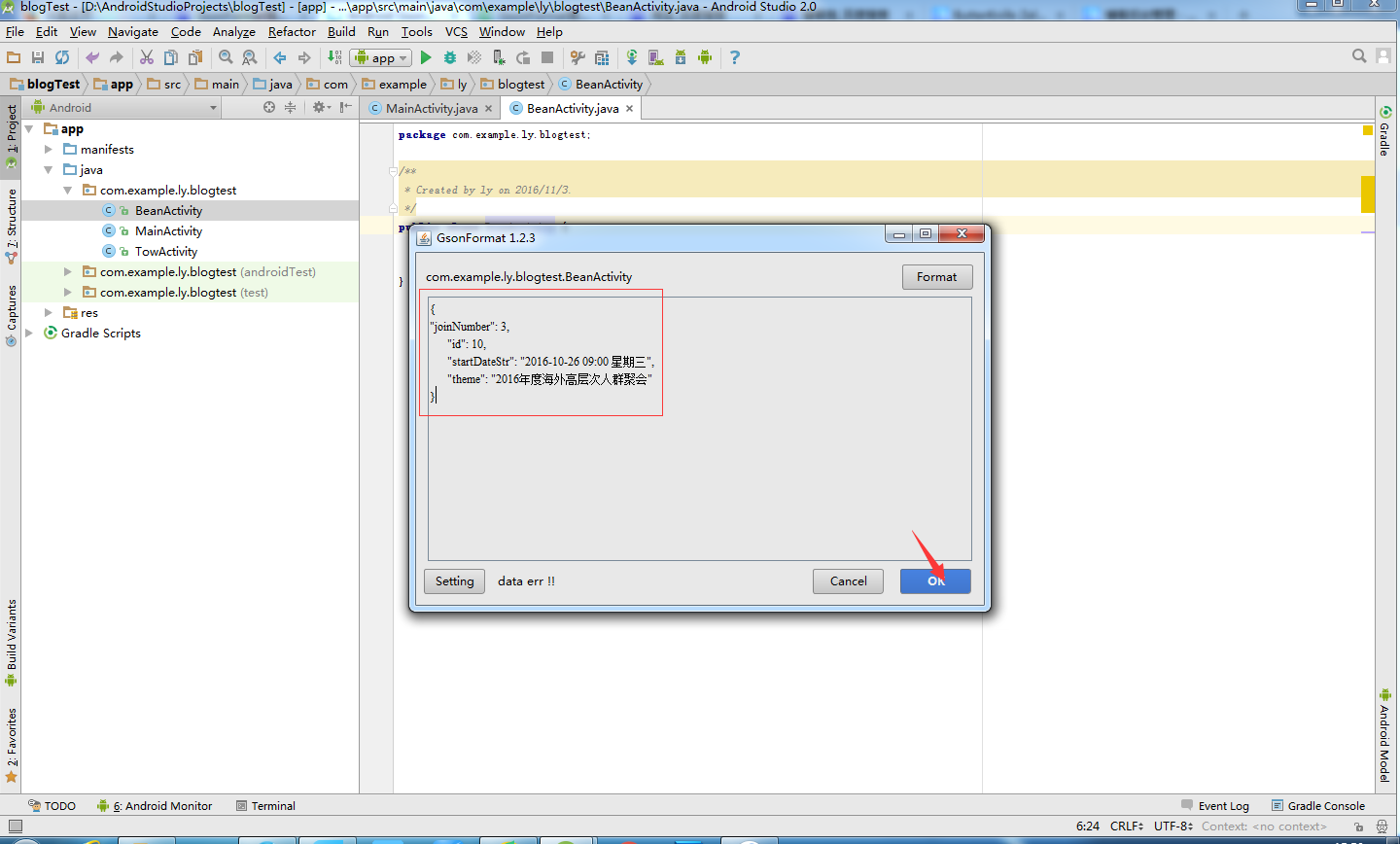Open the Project panel gear settings dropdown
The image size is (1400, 844).
coord(320,107)
